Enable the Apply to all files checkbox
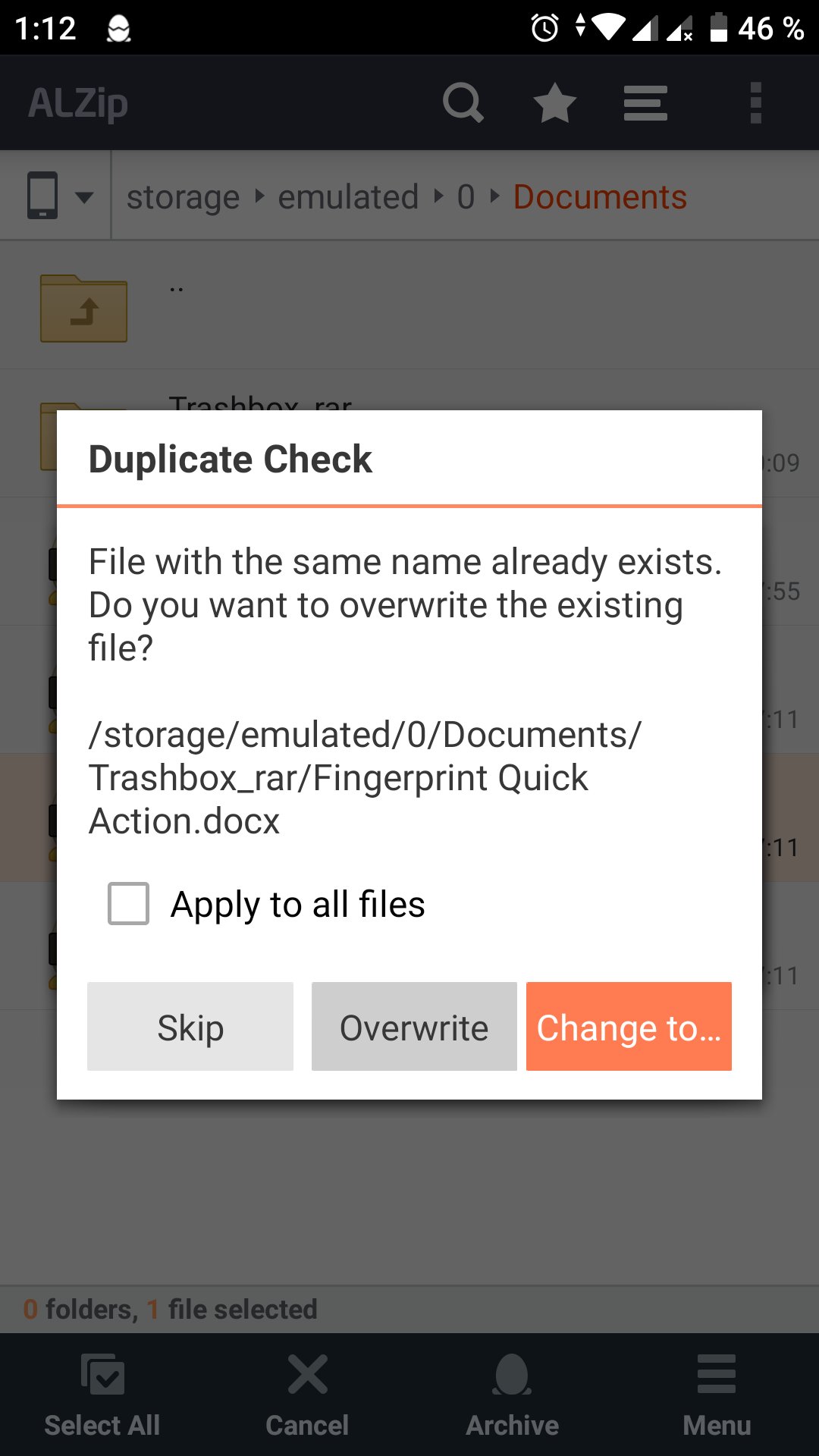Viewport: 819px width, 1456px height. [128, 903]
